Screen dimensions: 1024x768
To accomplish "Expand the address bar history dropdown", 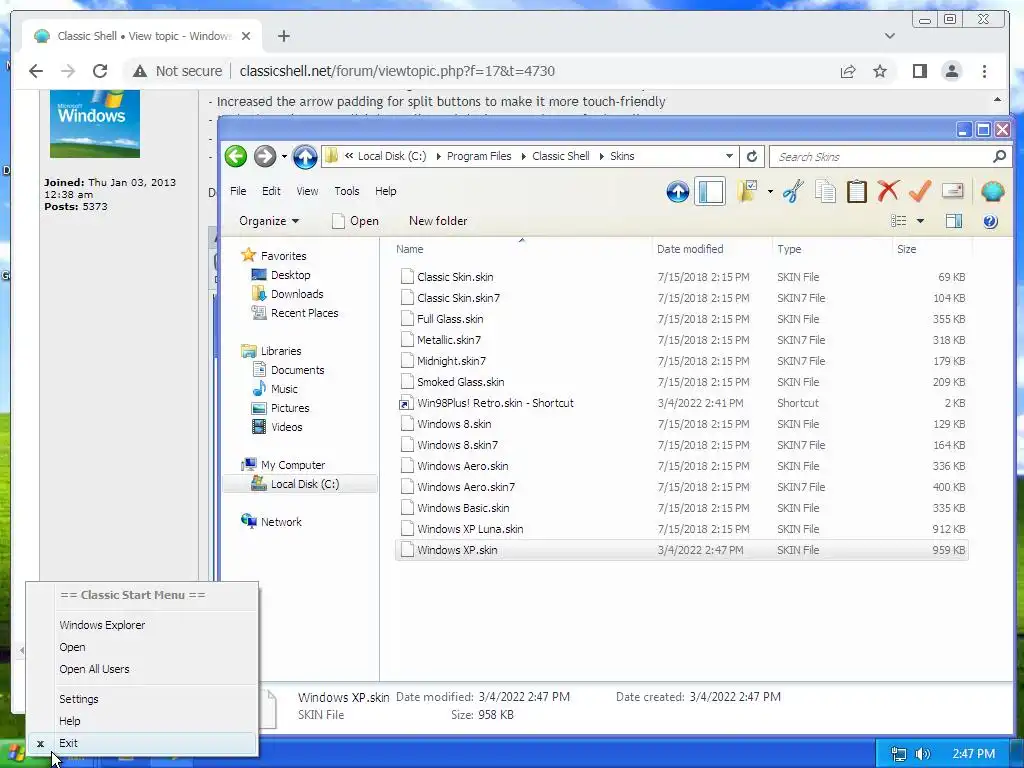I will tap(729, 156).
